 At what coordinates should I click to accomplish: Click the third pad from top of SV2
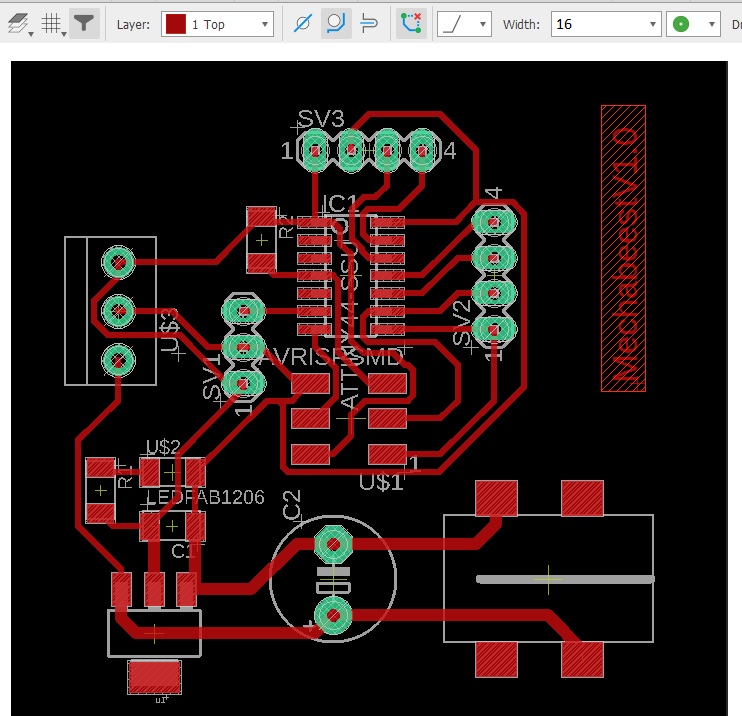click(494, 293)
